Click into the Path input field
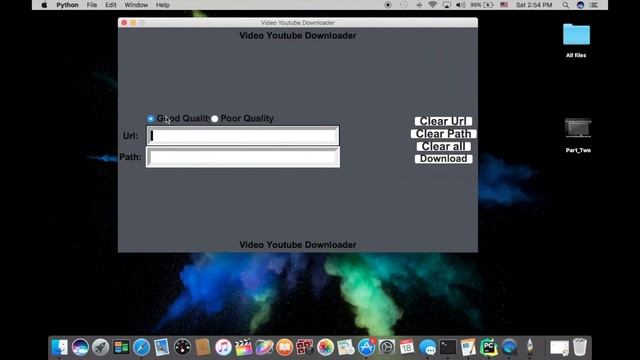This screenshot has width=640, height=360. pos(243,157)
